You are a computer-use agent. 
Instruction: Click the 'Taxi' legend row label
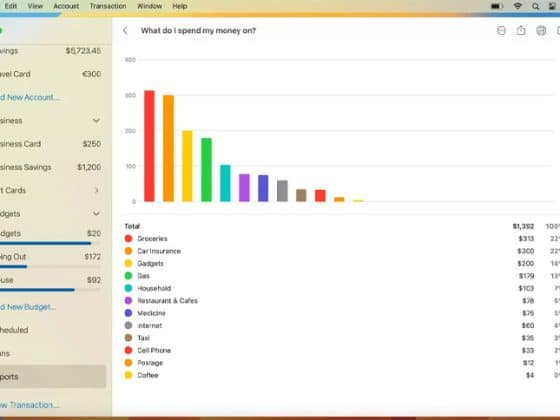coord(144,338)
